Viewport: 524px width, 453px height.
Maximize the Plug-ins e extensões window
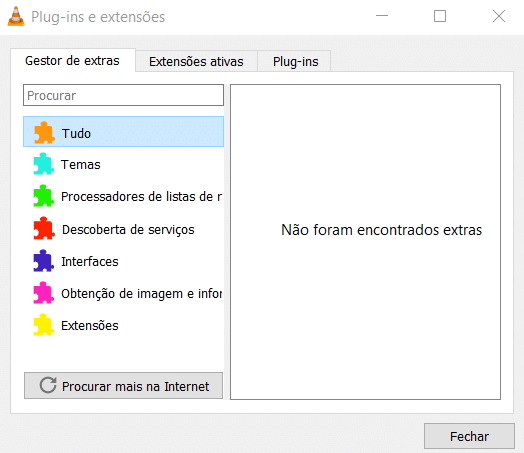pos(440,16)
